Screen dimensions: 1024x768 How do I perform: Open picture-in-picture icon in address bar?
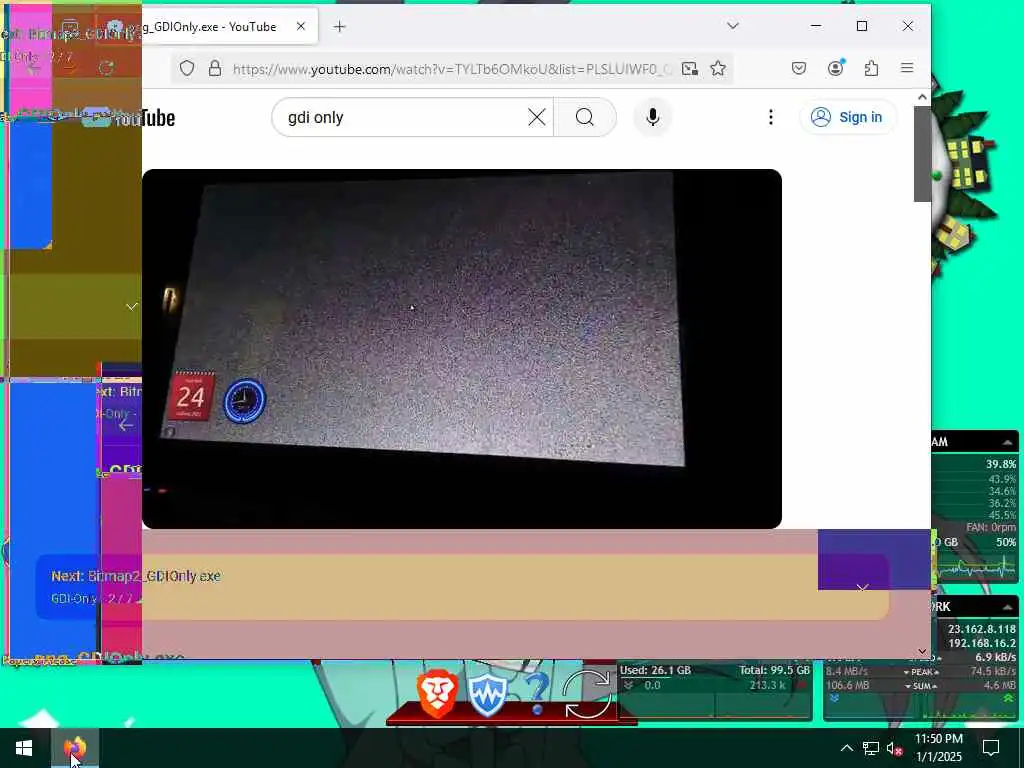click(690, 69)
